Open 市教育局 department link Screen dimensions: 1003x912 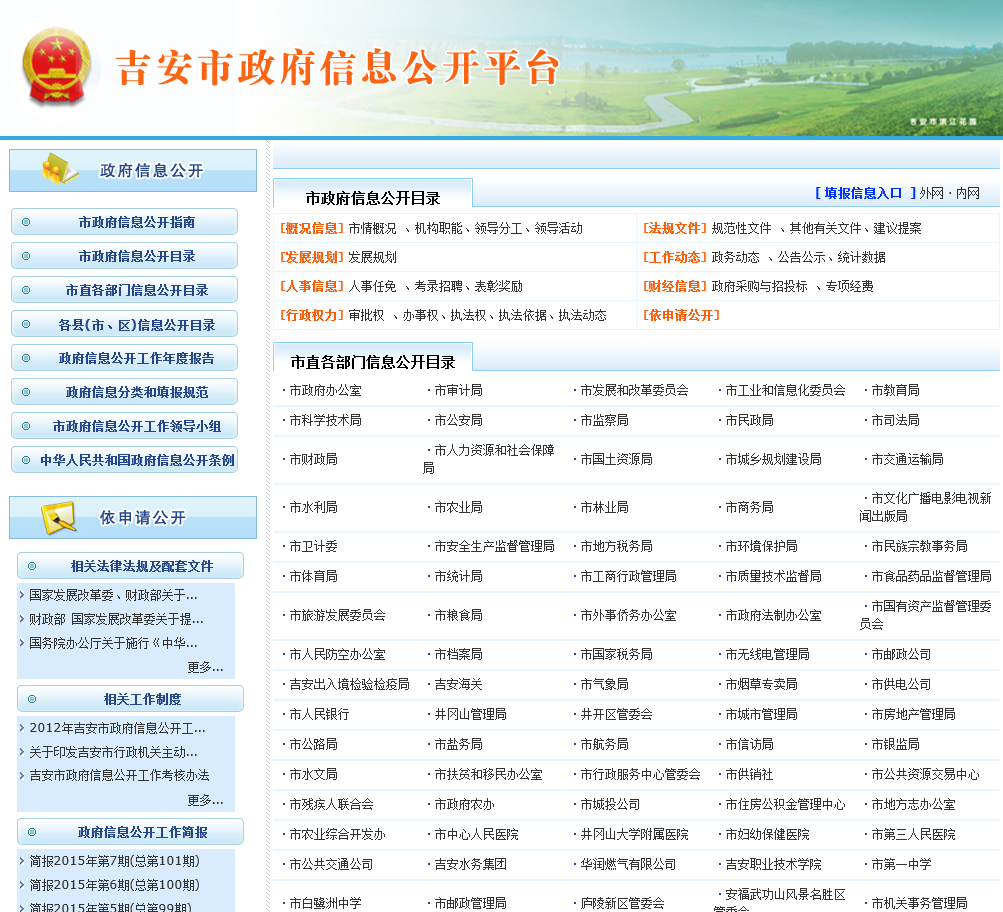896,390
